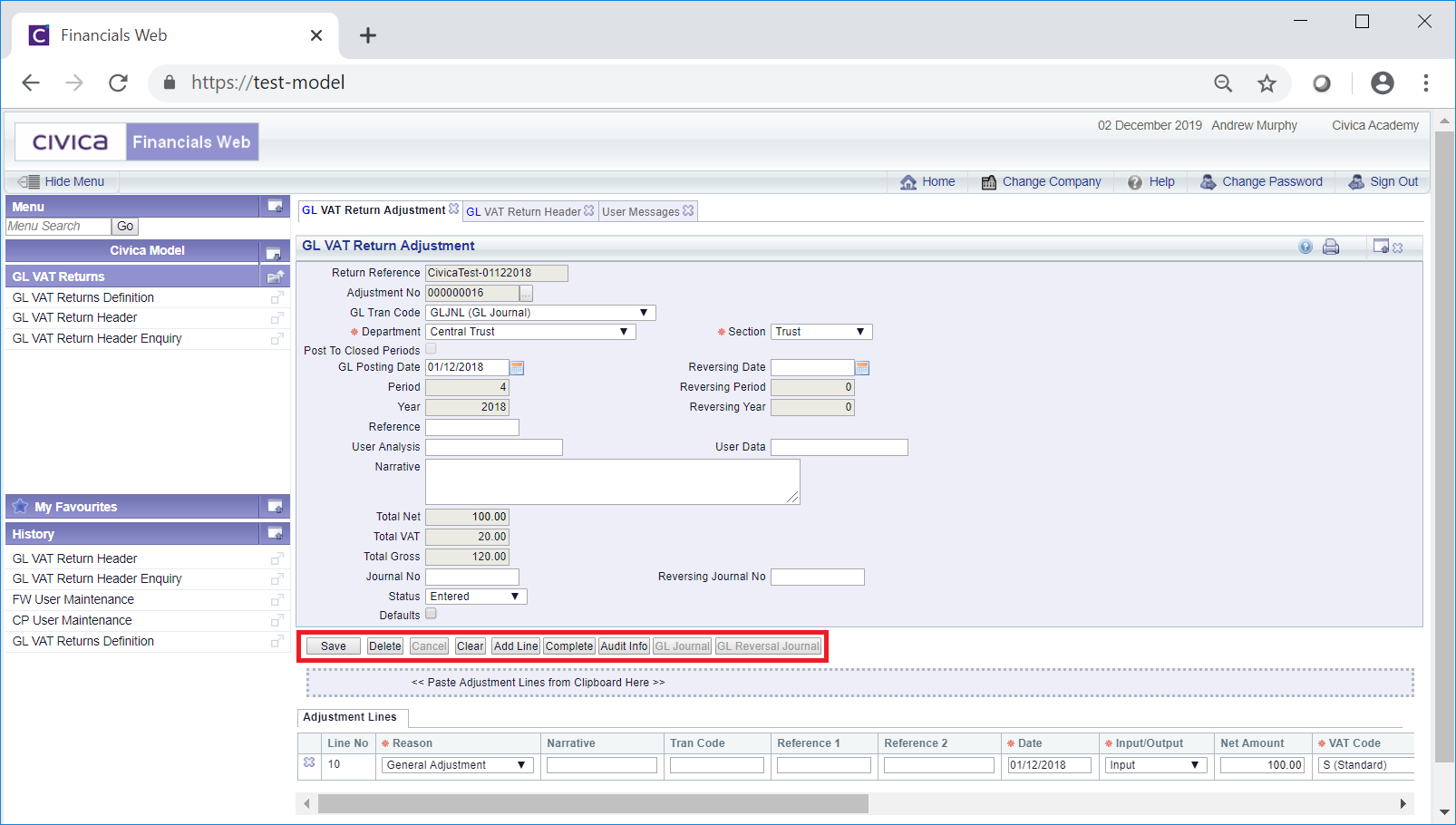The image size is (1456, 825).
Task: Open History FW User Maintenance popup icon
Action: pos(277,600)
